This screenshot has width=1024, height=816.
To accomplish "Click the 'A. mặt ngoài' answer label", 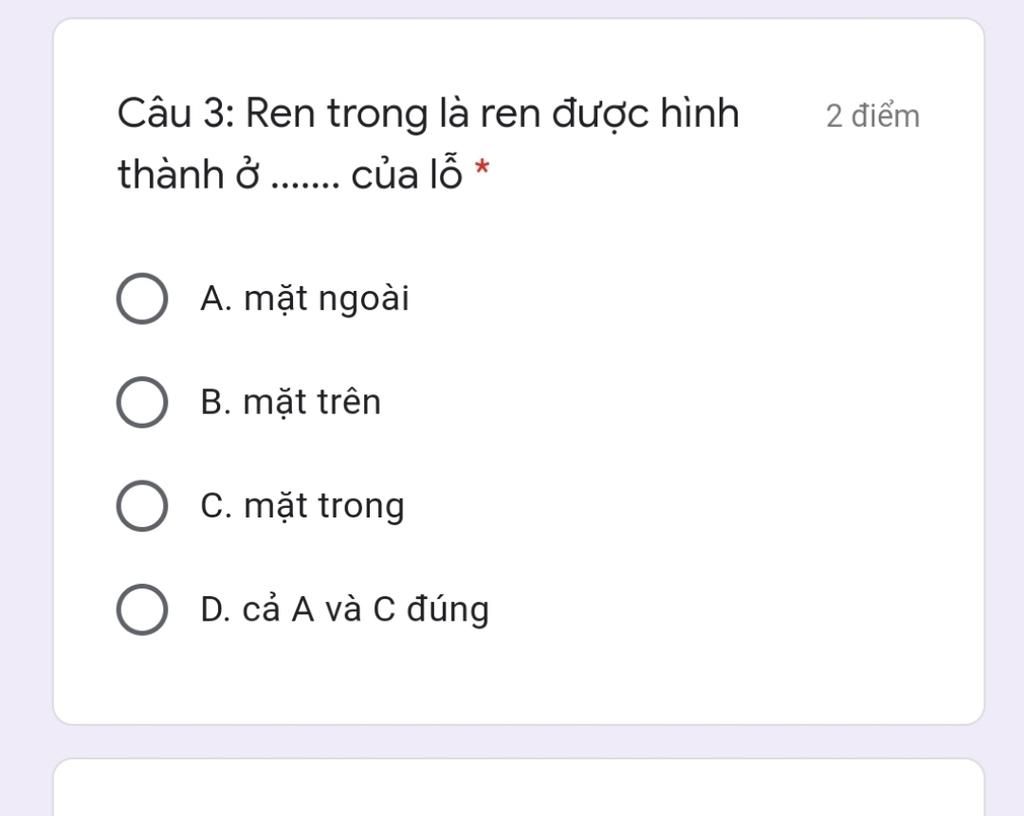I will pos(305,299).
